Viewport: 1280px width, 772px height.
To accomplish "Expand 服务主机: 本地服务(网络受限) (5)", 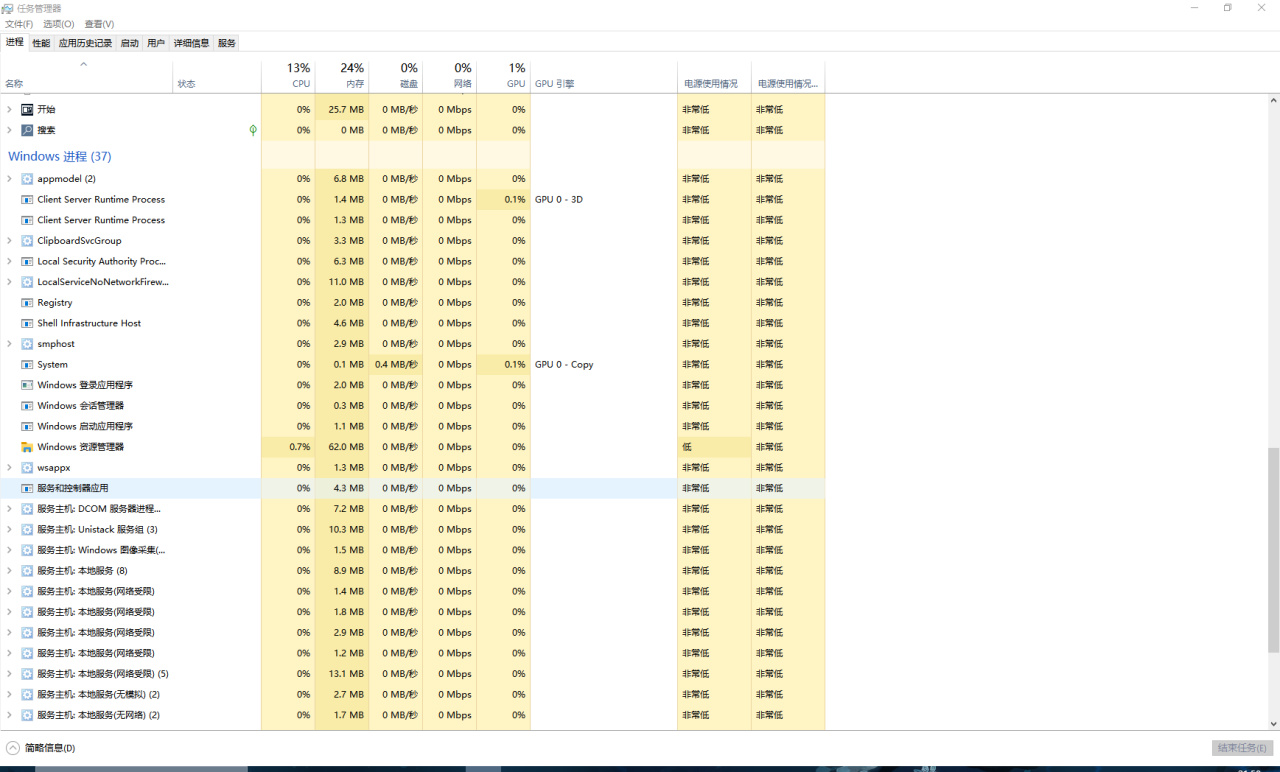I will point(10,674).
